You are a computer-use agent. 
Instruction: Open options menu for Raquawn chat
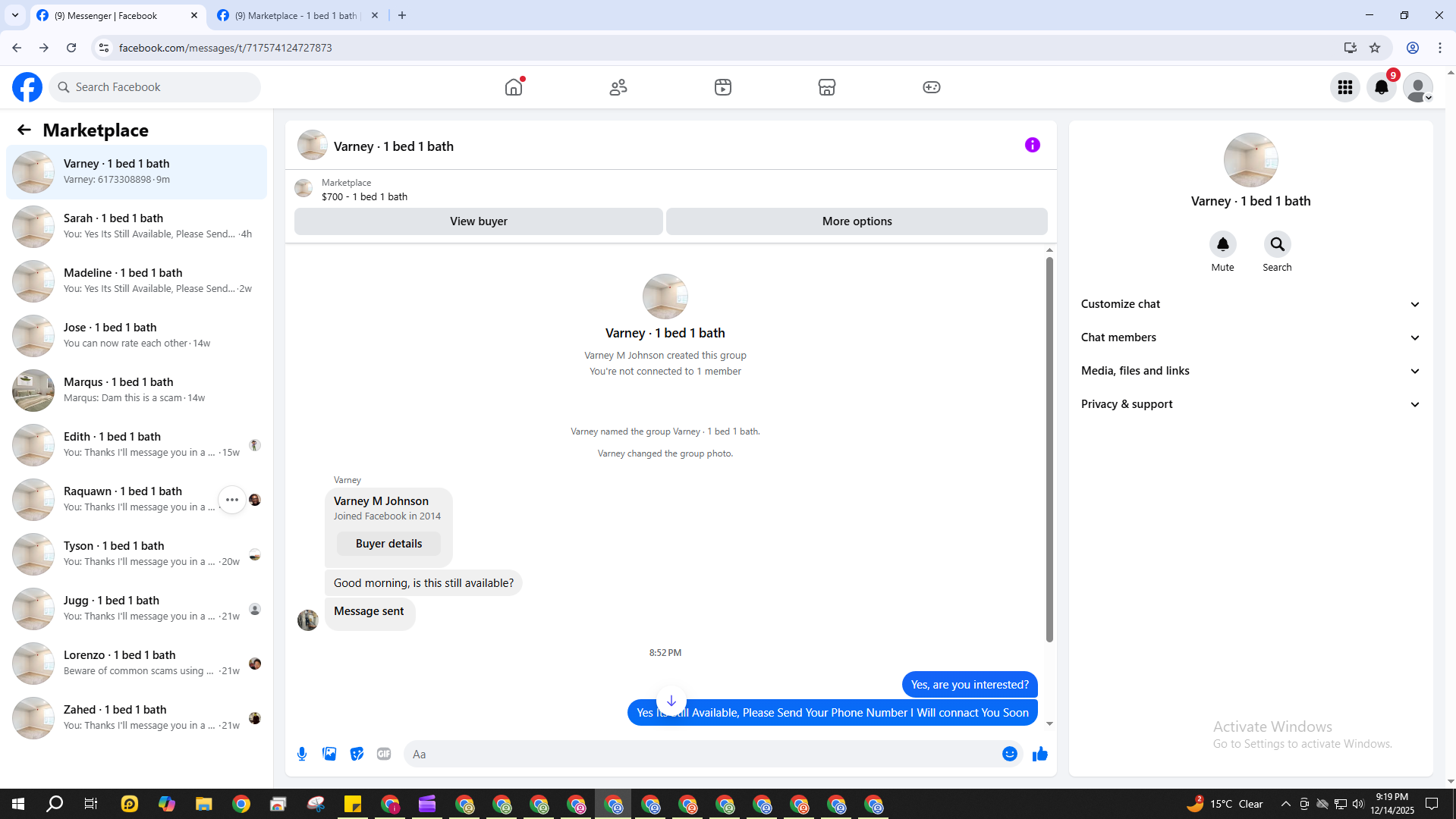[x=232, y=500]
